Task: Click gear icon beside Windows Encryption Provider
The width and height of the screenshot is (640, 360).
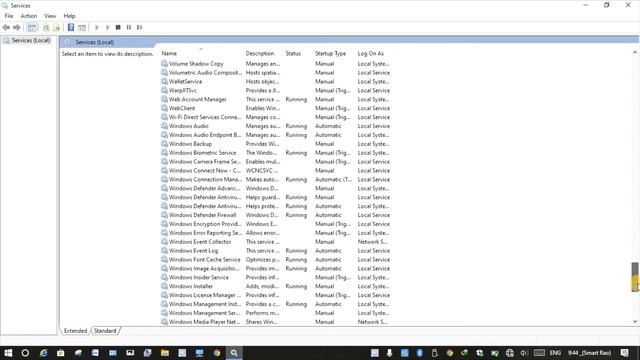Action: click(x=164, y=224)
